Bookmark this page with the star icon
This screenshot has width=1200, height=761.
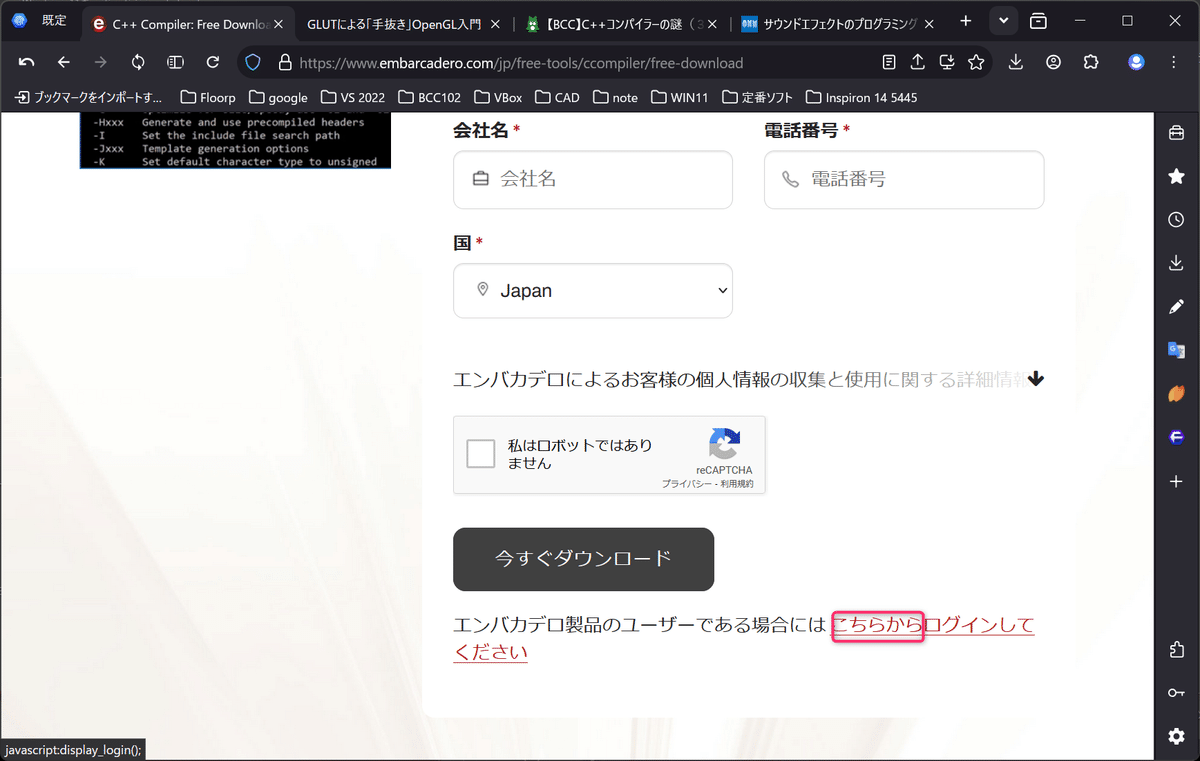pyautogui.click(x=976, y=62)
